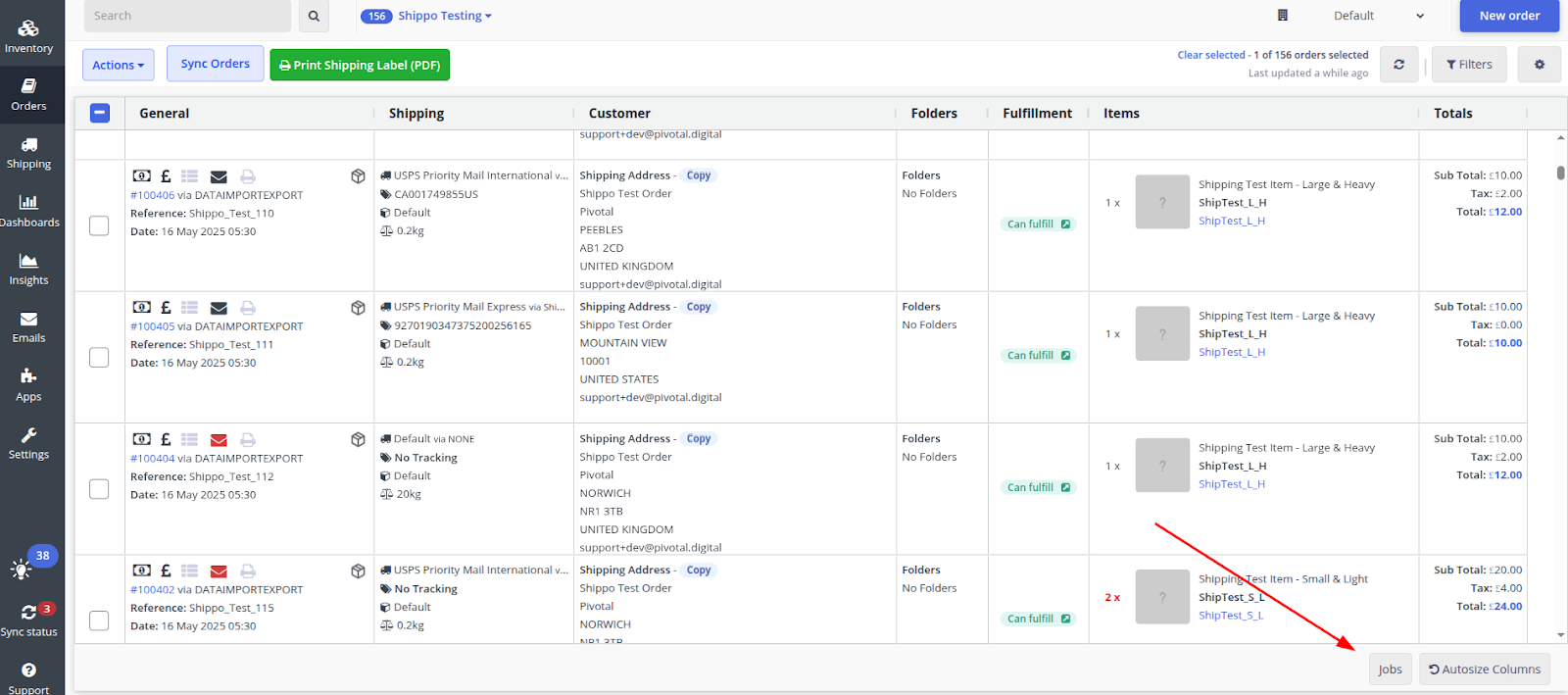Click the building icon beside Default

click(x=1283, y=16)
